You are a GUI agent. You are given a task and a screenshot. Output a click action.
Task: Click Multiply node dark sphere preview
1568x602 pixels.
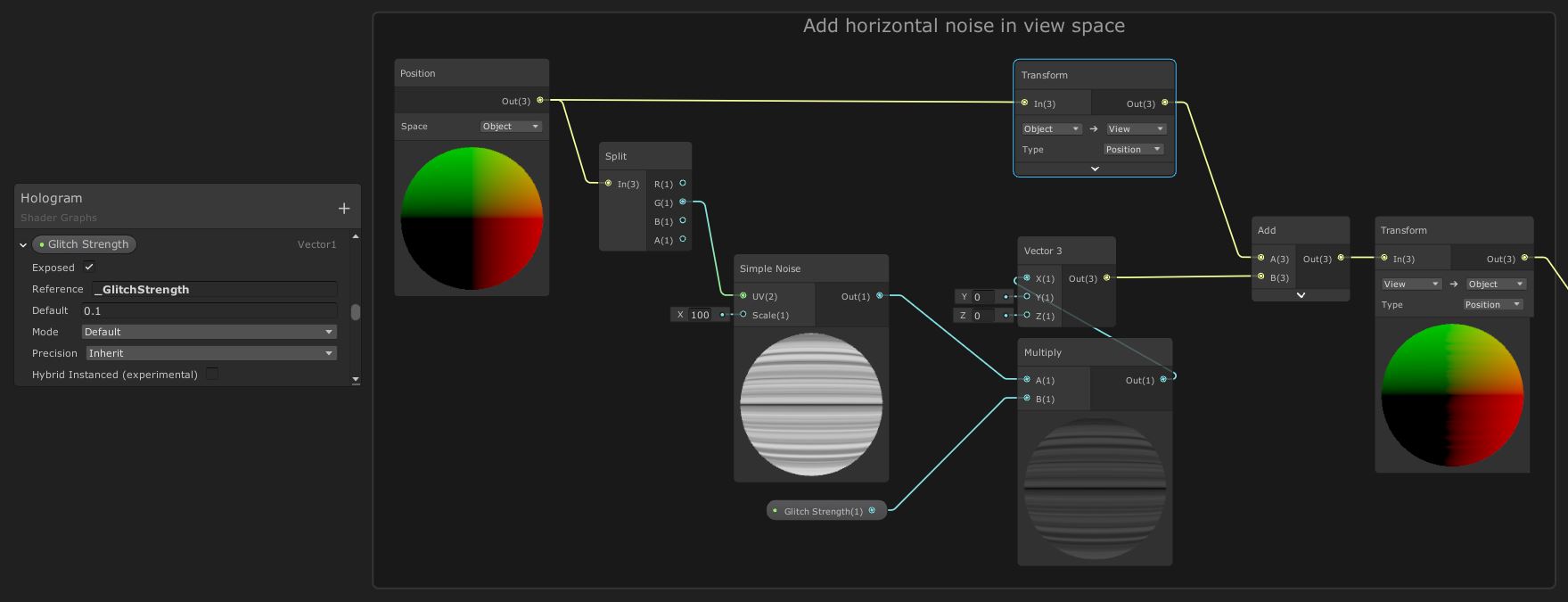(x=1095, y=489)
